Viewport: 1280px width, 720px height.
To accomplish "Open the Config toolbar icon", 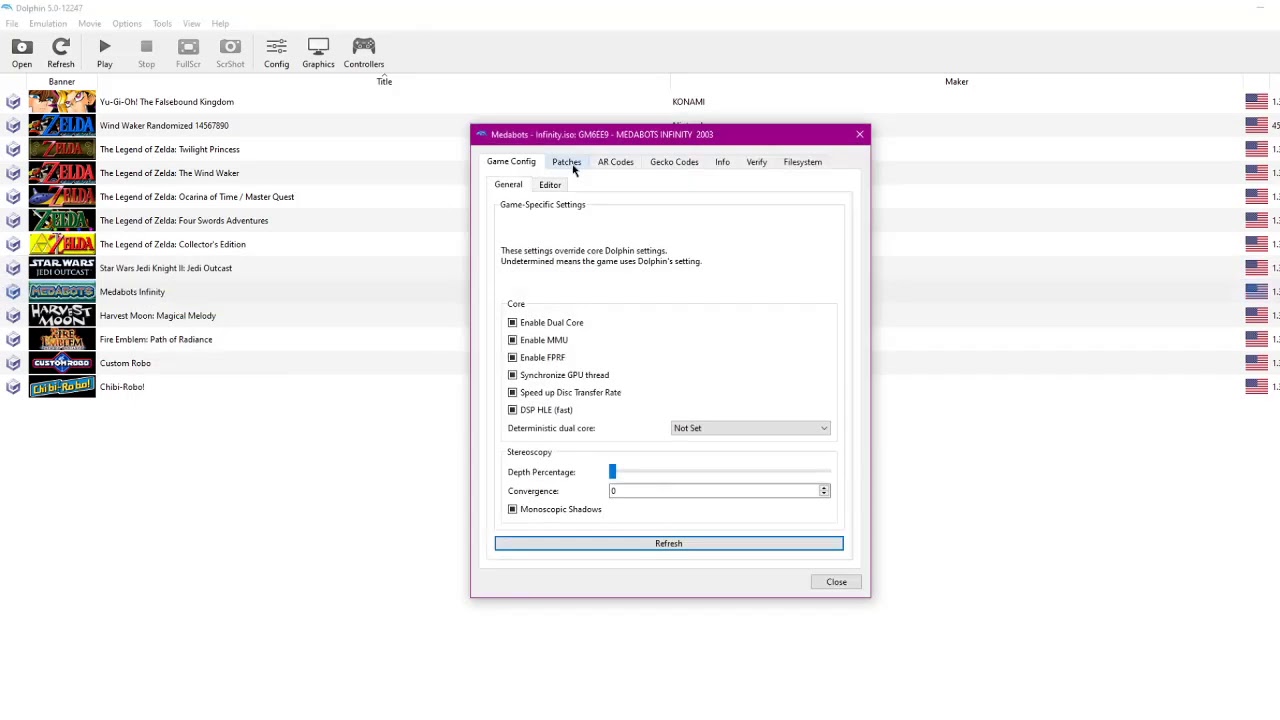I will point(276,53).
